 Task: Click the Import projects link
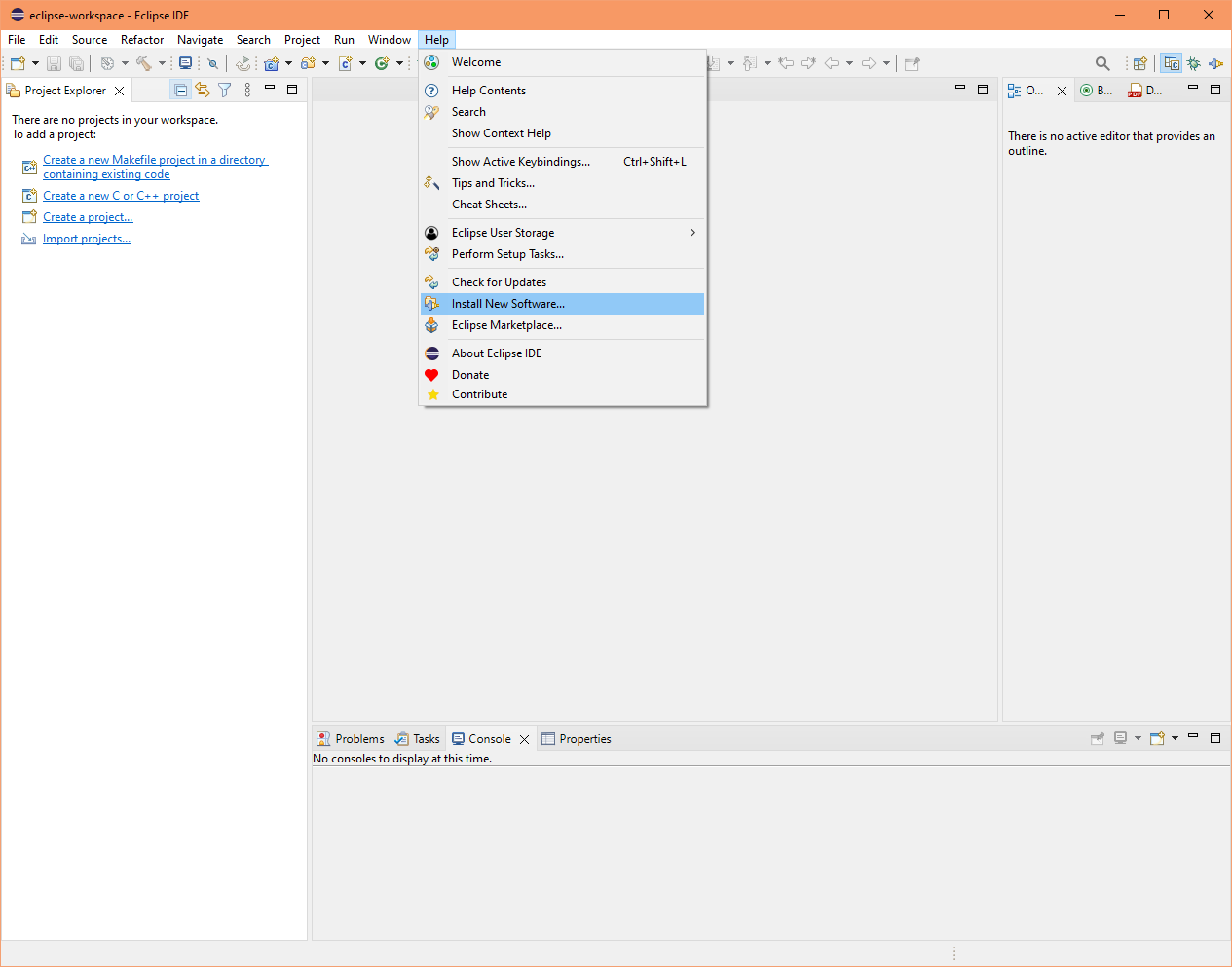(87, 238)
